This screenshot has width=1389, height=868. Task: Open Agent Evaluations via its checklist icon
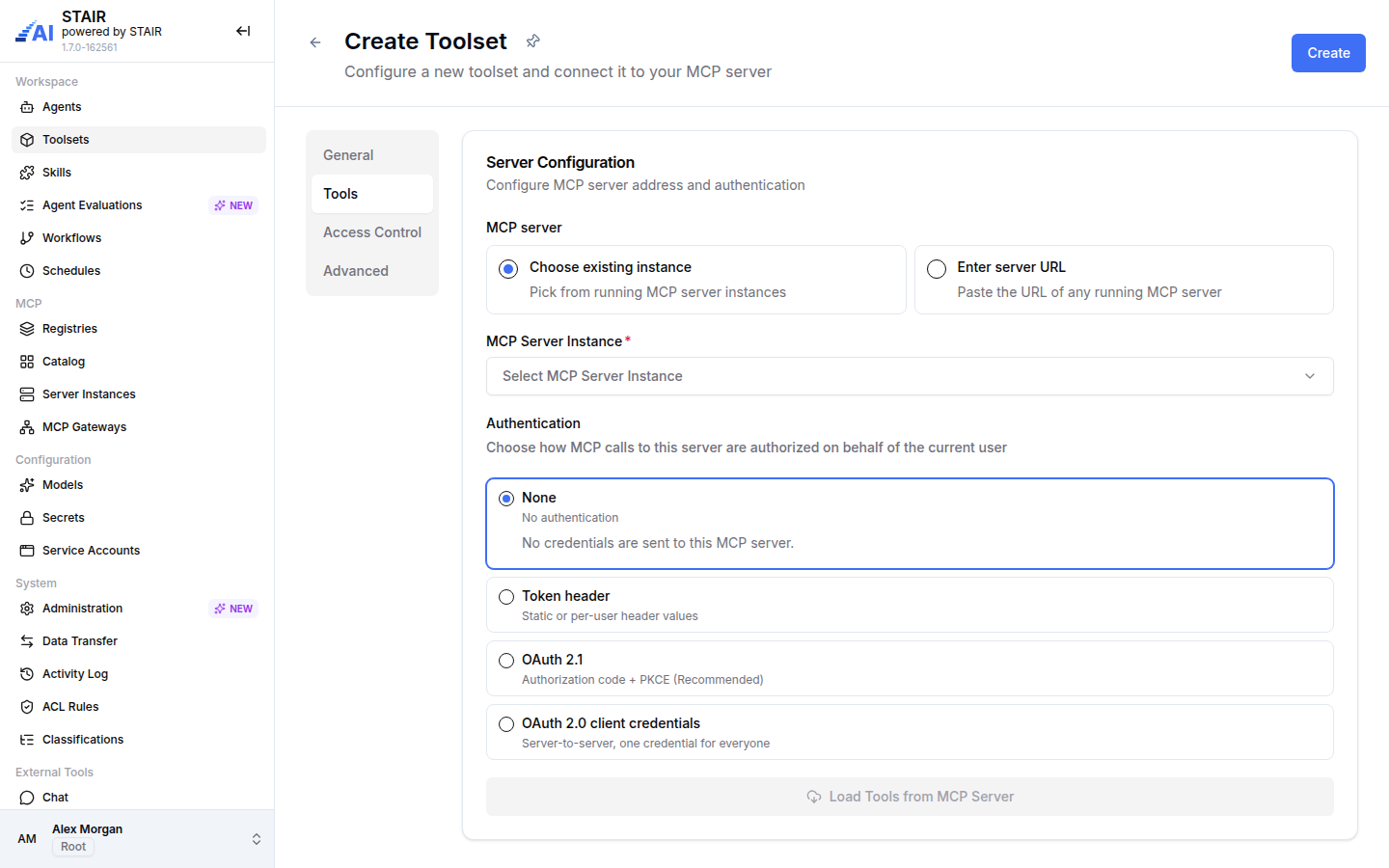pyautogui.click(x=27, y=205)
